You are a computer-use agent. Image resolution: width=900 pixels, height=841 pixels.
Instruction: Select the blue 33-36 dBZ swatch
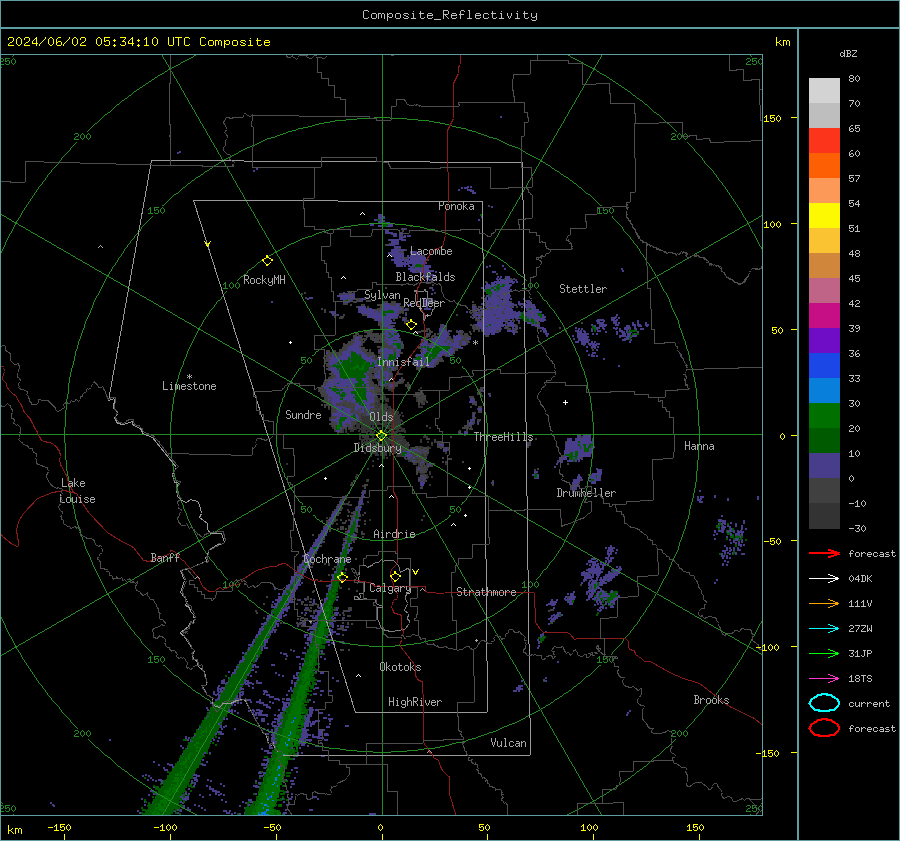pyautogui.click(x=824, y=366)
